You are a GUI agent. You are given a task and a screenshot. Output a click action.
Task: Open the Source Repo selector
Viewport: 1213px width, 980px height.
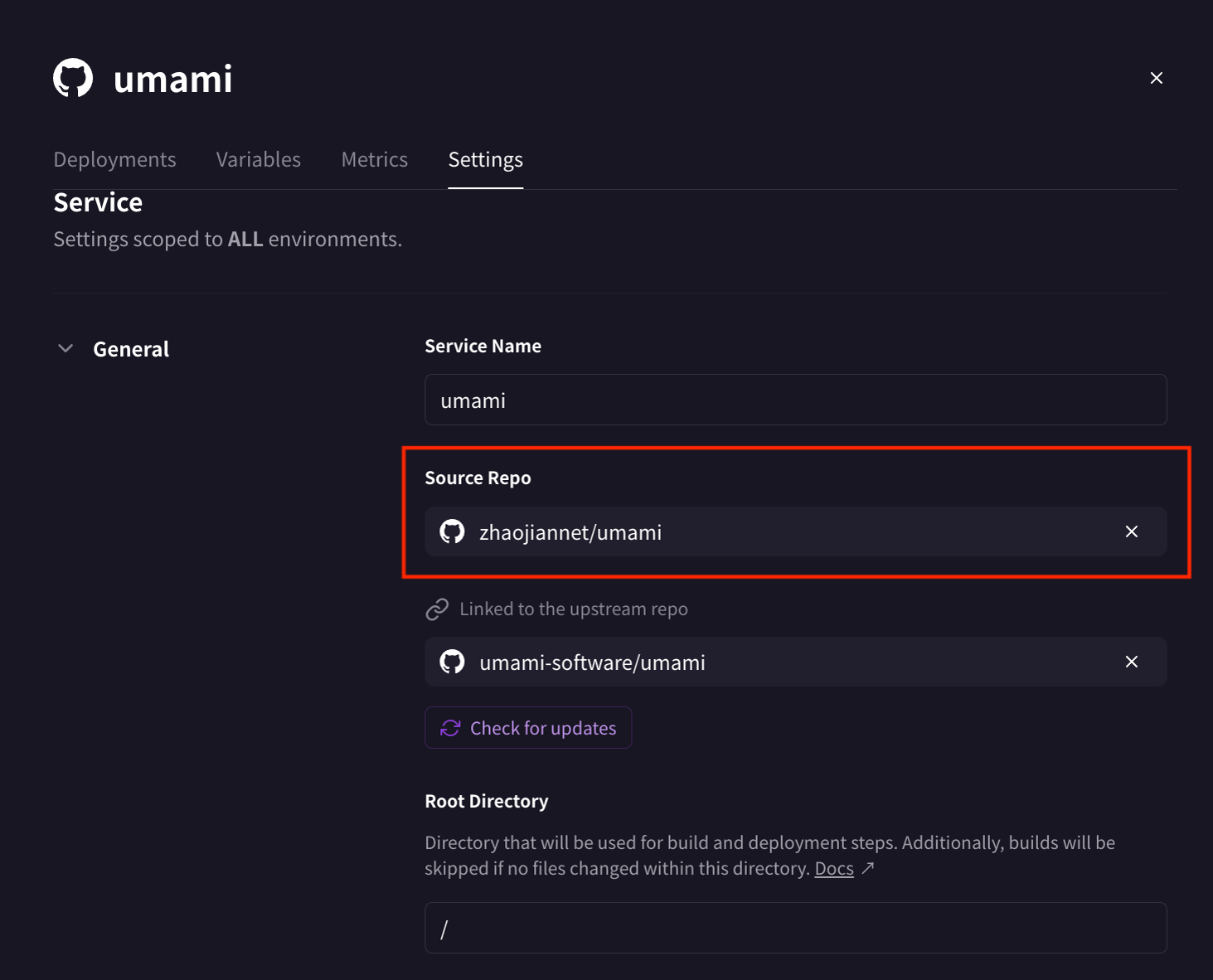pos(746,531)
